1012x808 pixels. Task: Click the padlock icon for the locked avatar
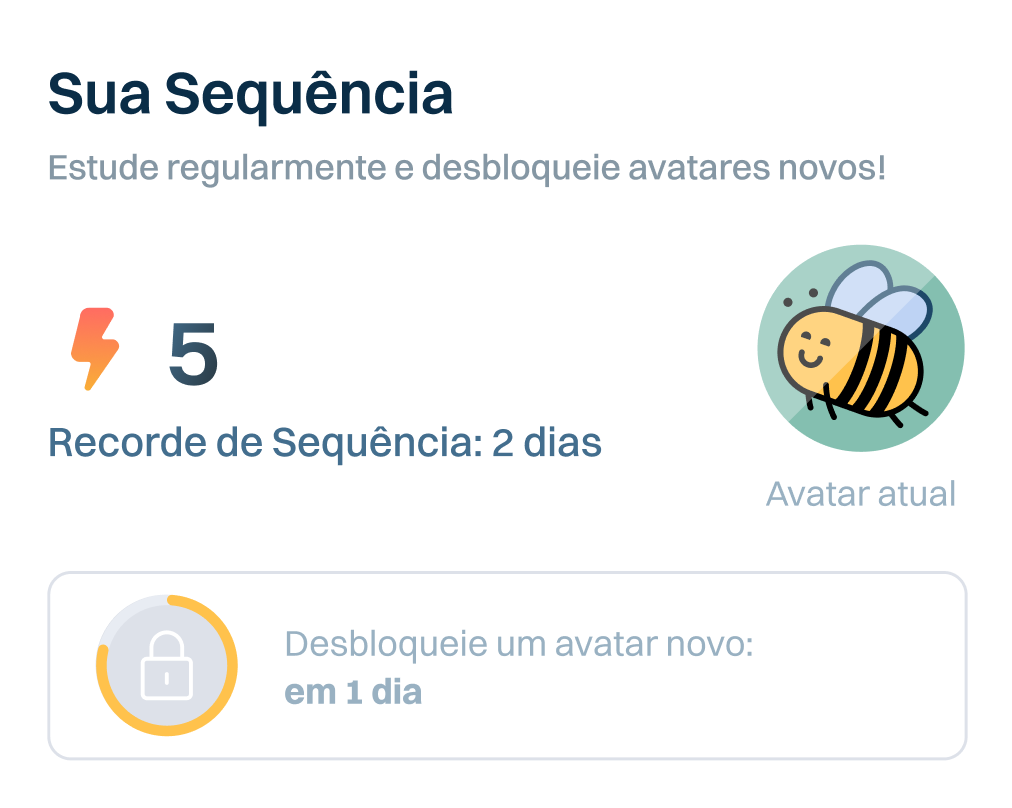(167, 668)
